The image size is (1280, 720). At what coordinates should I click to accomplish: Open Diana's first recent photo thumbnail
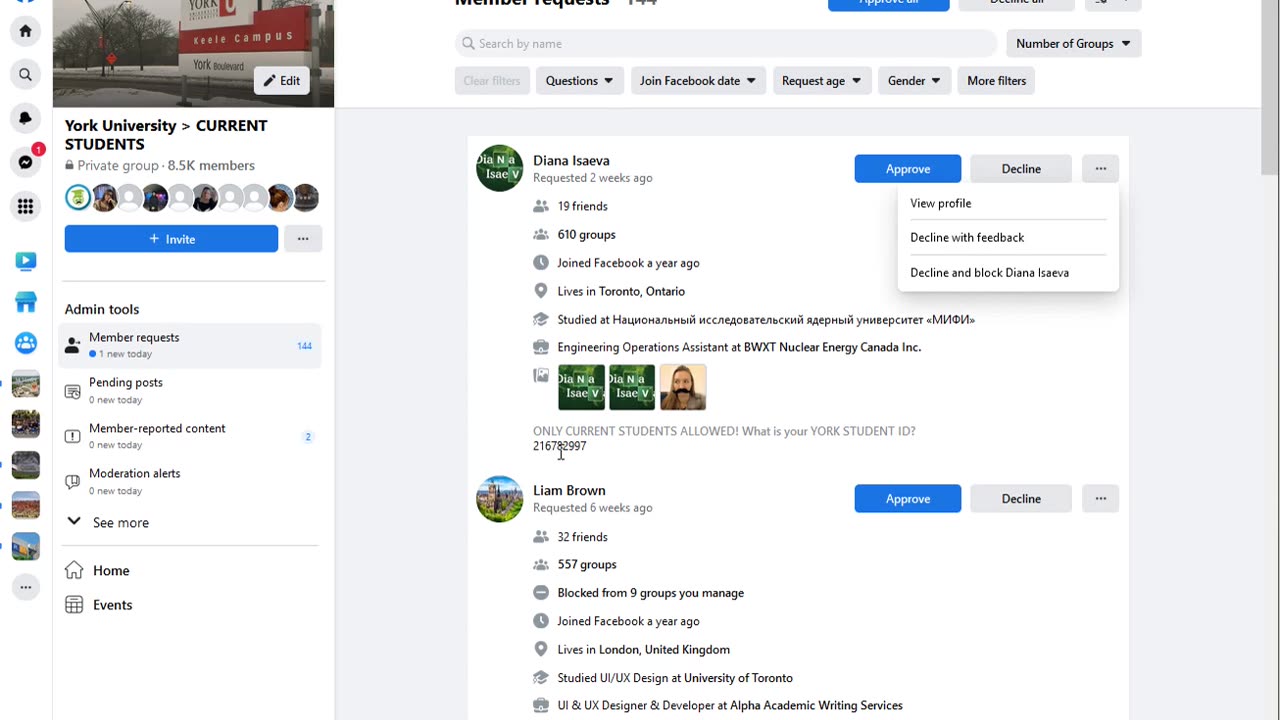(581, 387)
